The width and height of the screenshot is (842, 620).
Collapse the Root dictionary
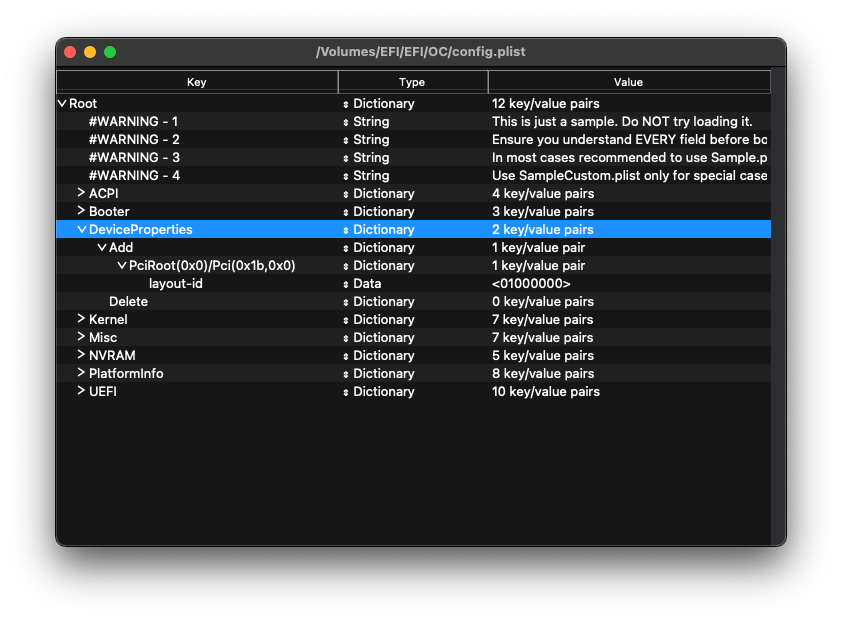63,104
